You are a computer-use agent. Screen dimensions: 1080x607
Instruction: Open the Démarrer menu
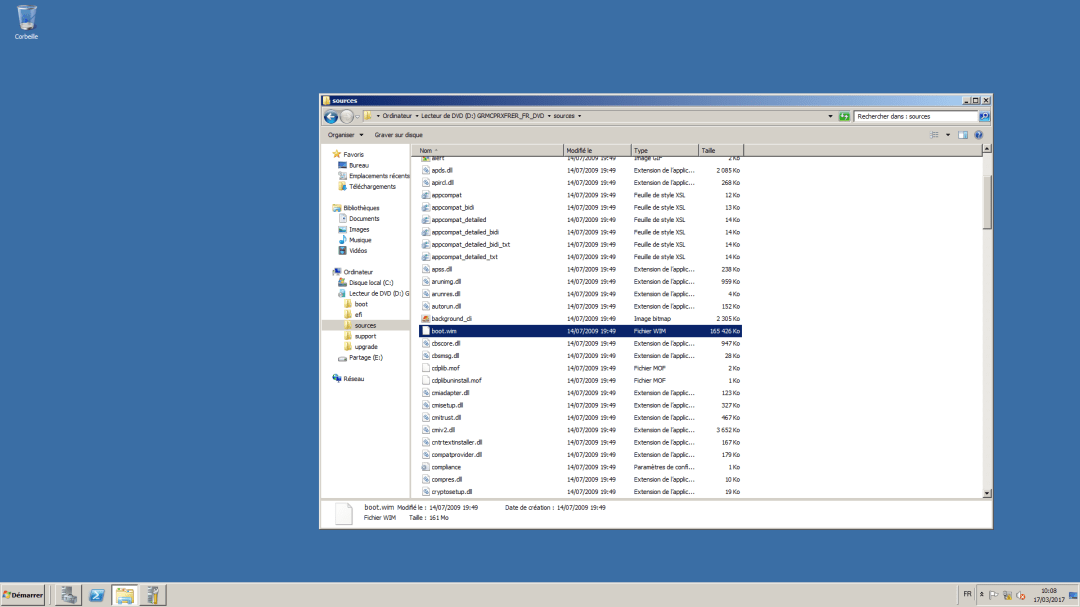[22, 594]
